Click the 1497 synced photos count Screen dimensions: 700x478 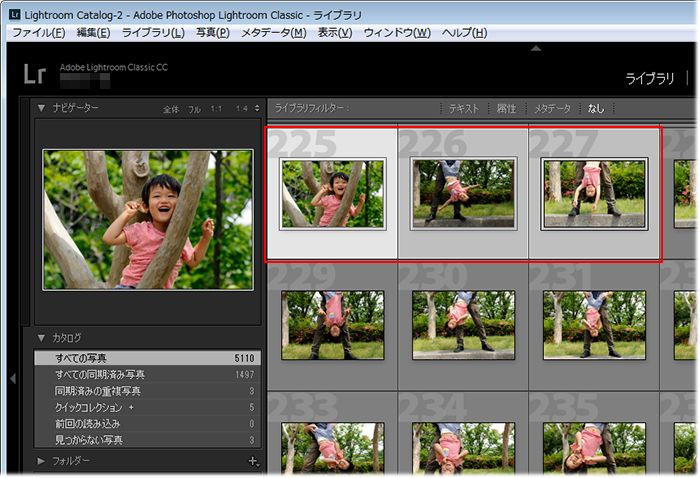[x=245, y=375]
